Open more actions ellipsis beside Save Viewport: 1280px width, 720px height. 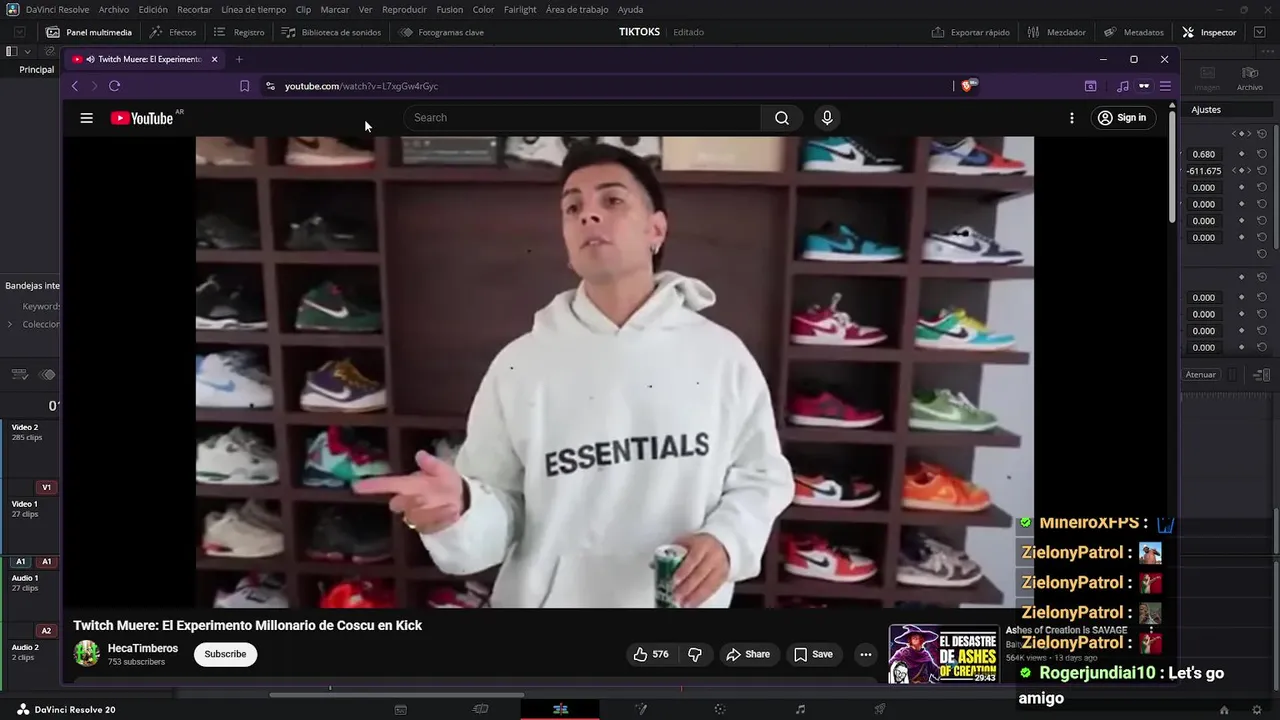click(866, 654)
